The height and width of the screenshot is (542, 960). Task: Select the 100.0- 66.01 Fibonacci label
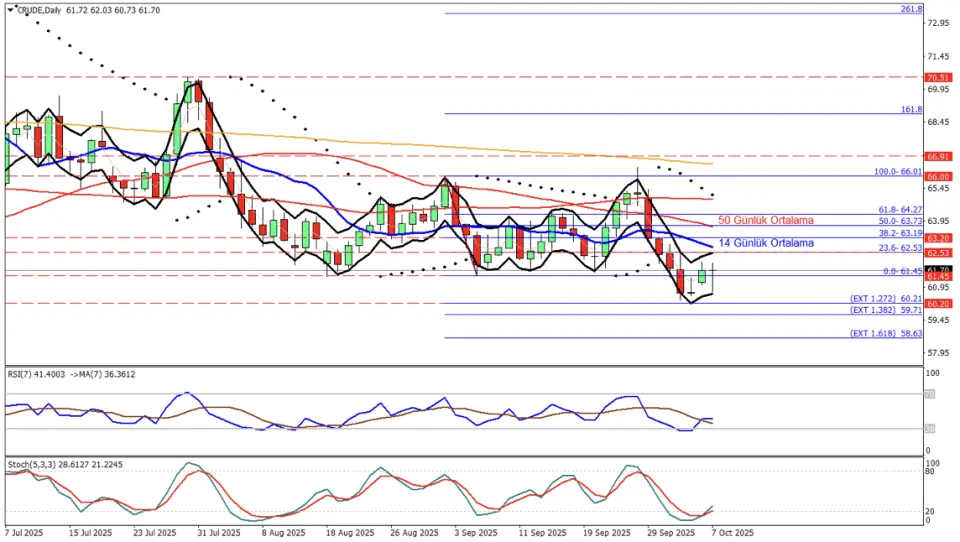click(x=893, y=172)
